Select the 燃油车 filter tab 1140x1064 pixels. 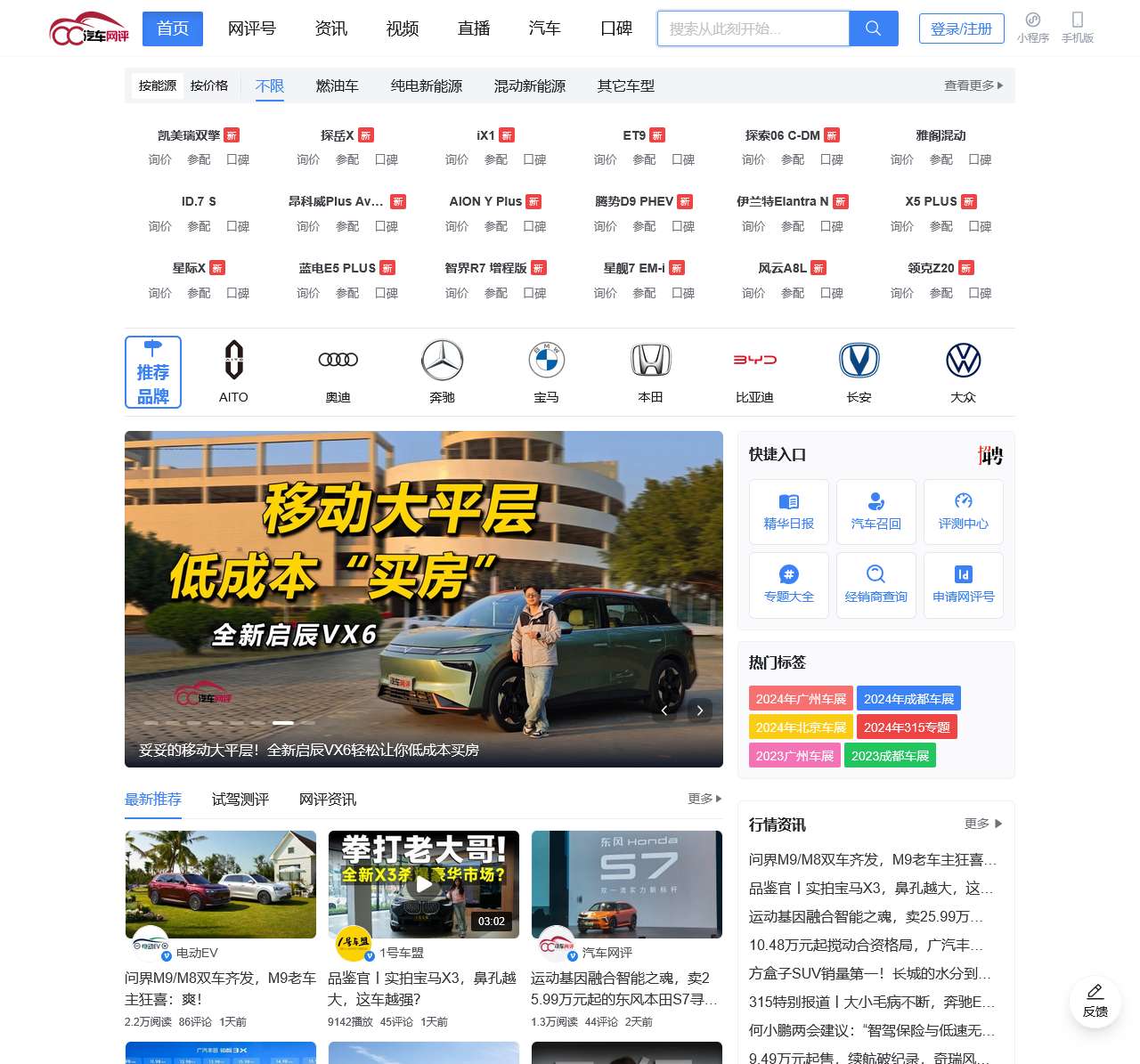pyautogui.click(x=338, y=86)
